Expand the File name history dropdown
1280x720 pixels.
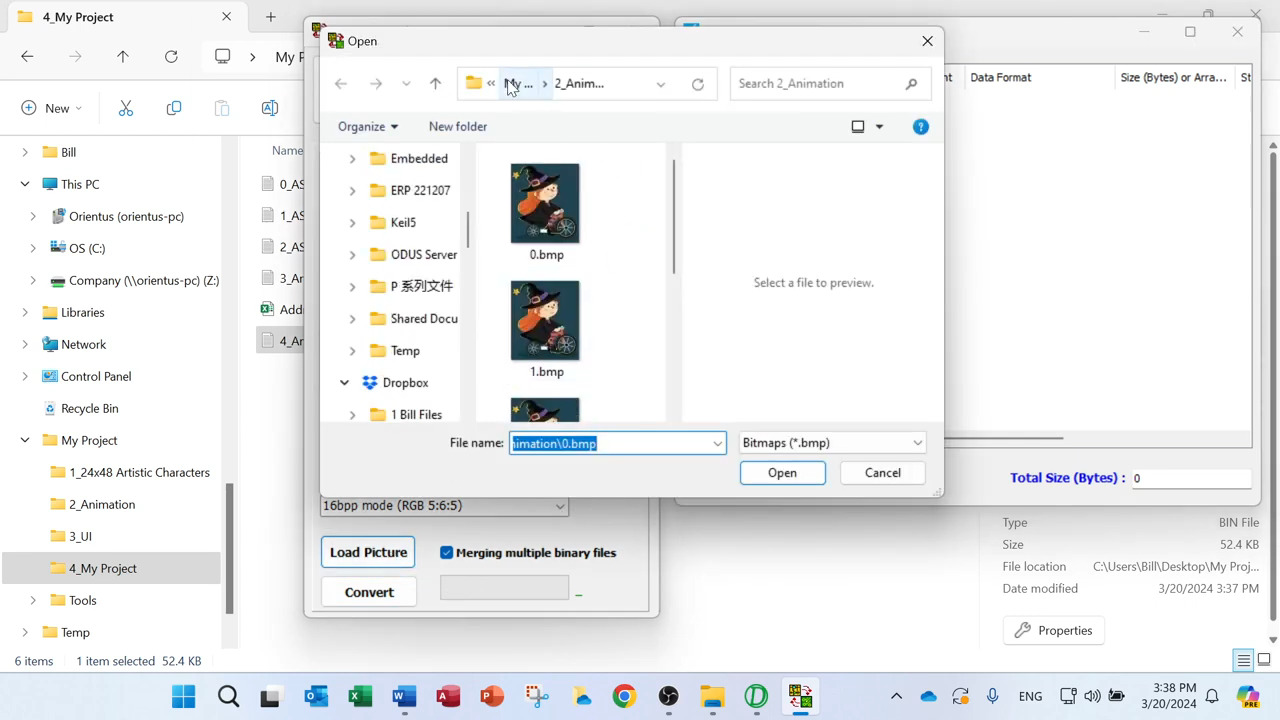point(717,443)
